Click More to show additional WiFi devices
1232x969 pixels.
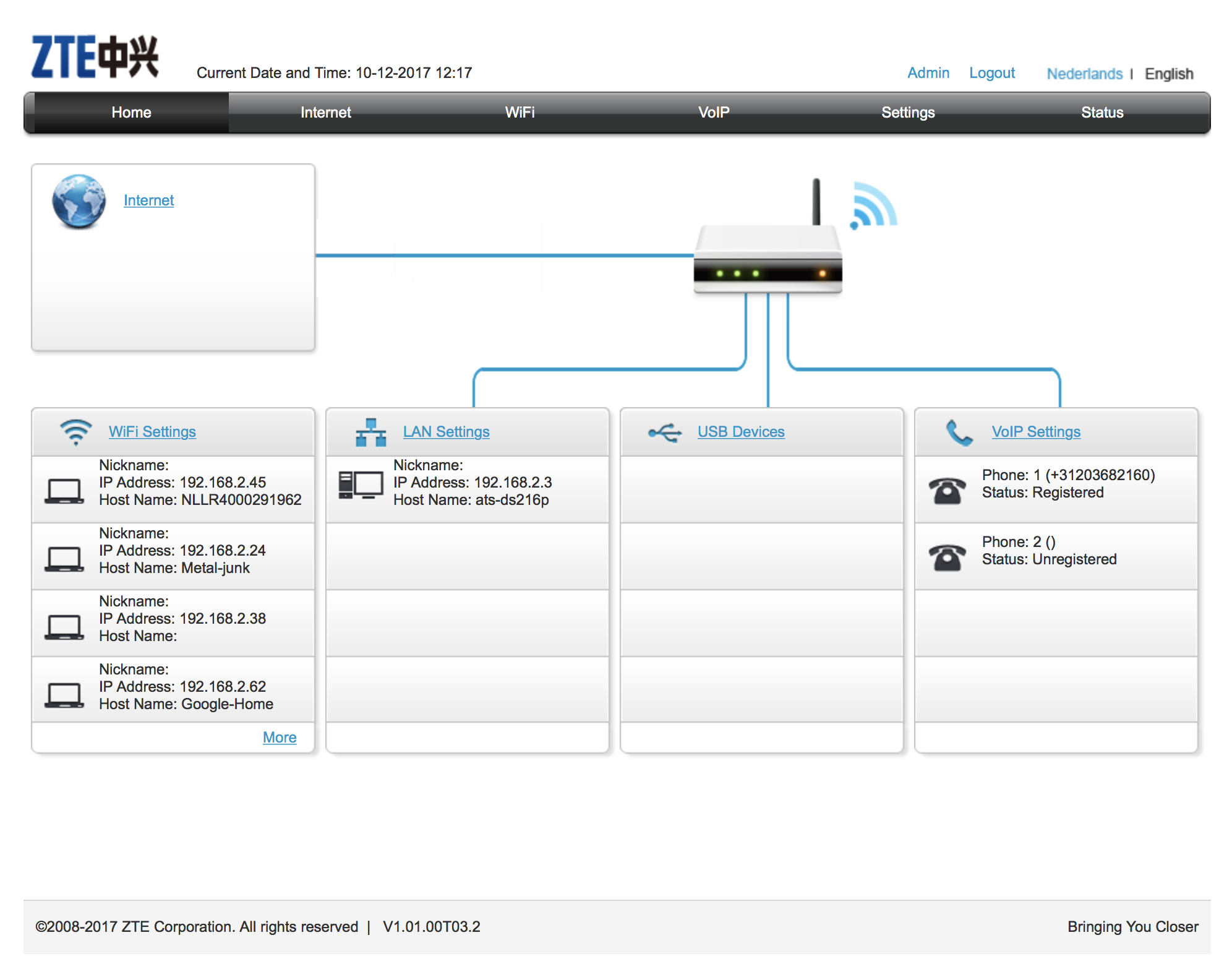point(280,738)
